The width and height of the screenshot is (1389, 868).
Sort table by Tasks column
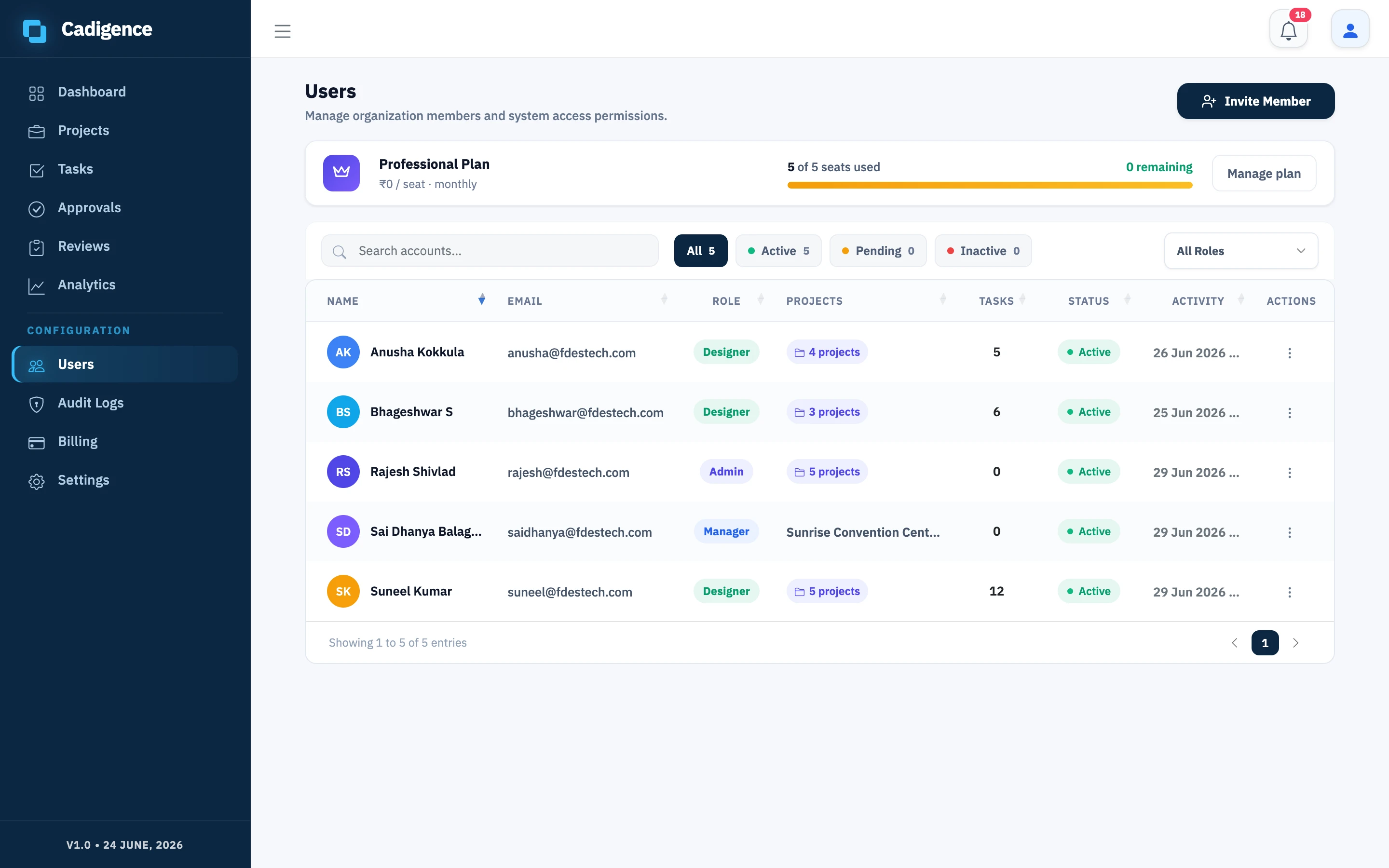[x=1022, y=299]
